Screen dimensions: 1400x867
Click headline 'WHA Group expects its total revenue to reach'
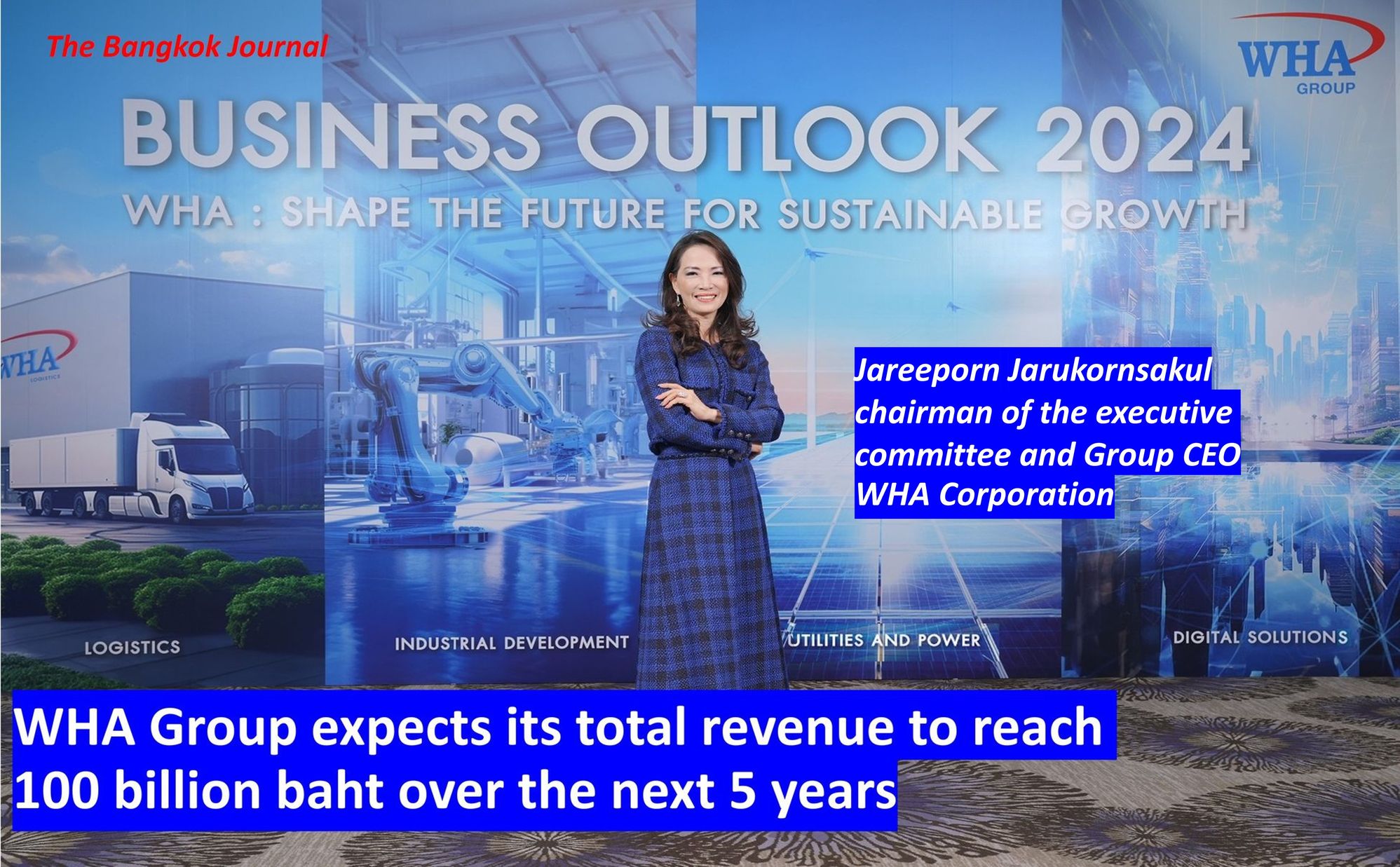click(558, 727)
